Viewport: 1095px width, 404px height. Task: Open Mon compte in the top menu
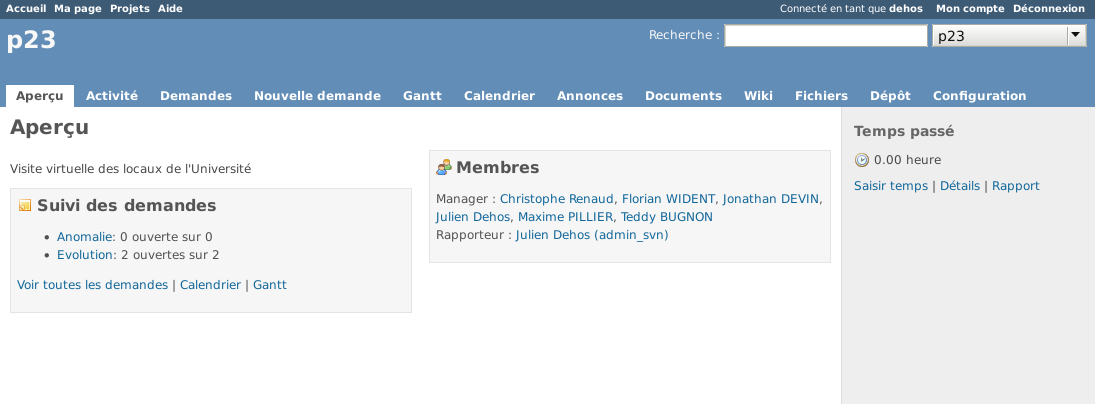tap(970, 8)
